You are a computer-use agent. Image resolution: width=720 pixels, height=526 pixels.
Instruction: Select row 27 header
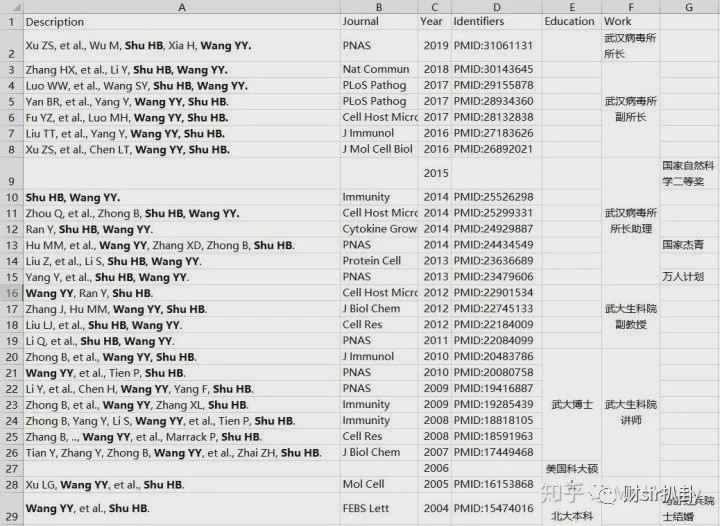(11, 469)
